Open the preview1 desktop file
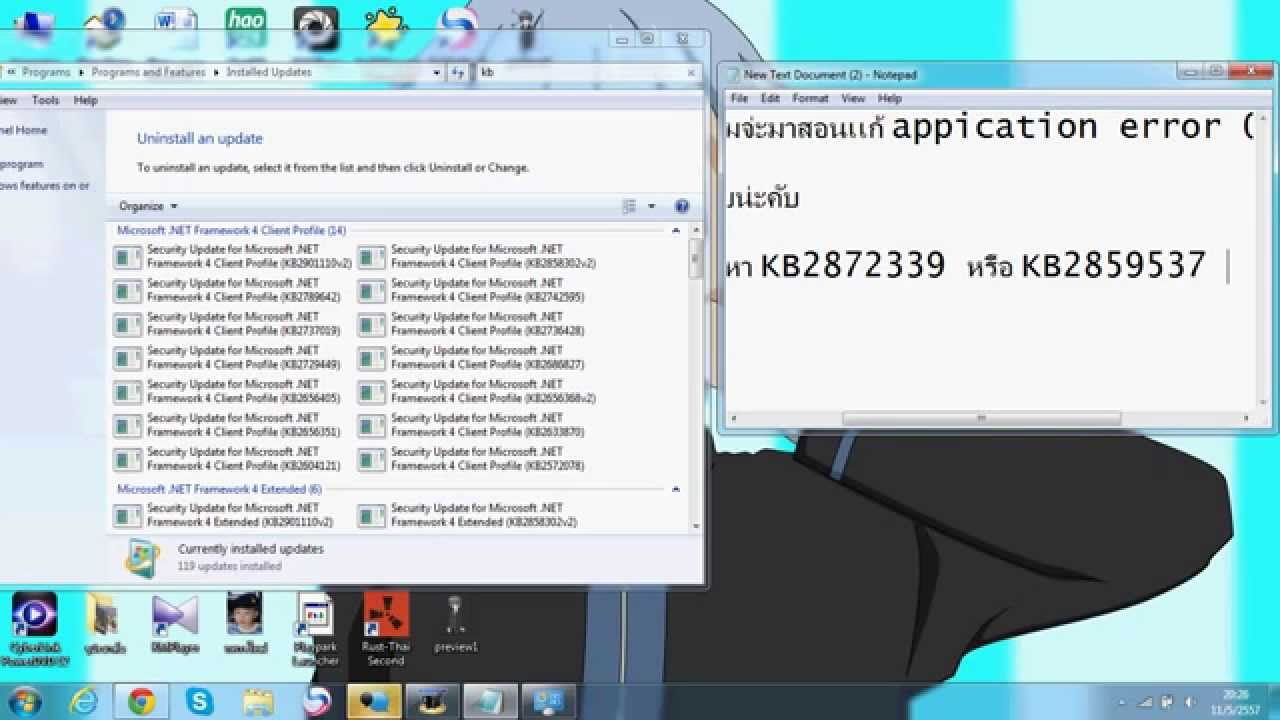The image size is (1280, 720). pyautogui.click(x=456, y=625)
